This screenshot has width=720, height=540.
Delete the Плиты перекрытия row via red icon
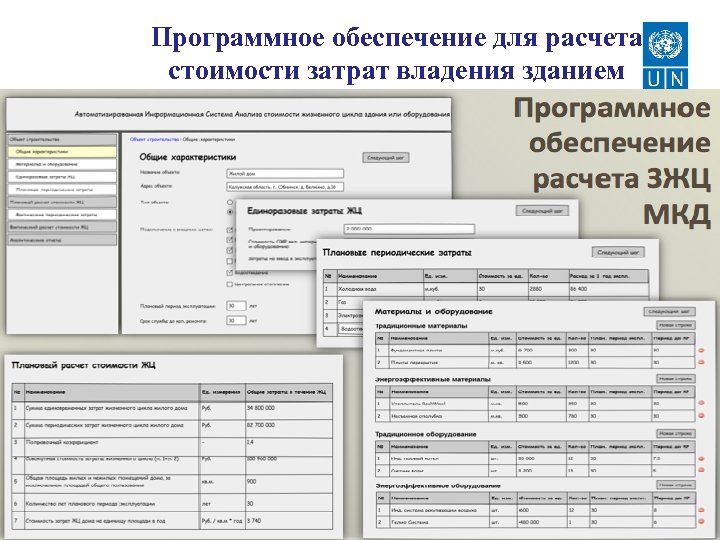701,362
